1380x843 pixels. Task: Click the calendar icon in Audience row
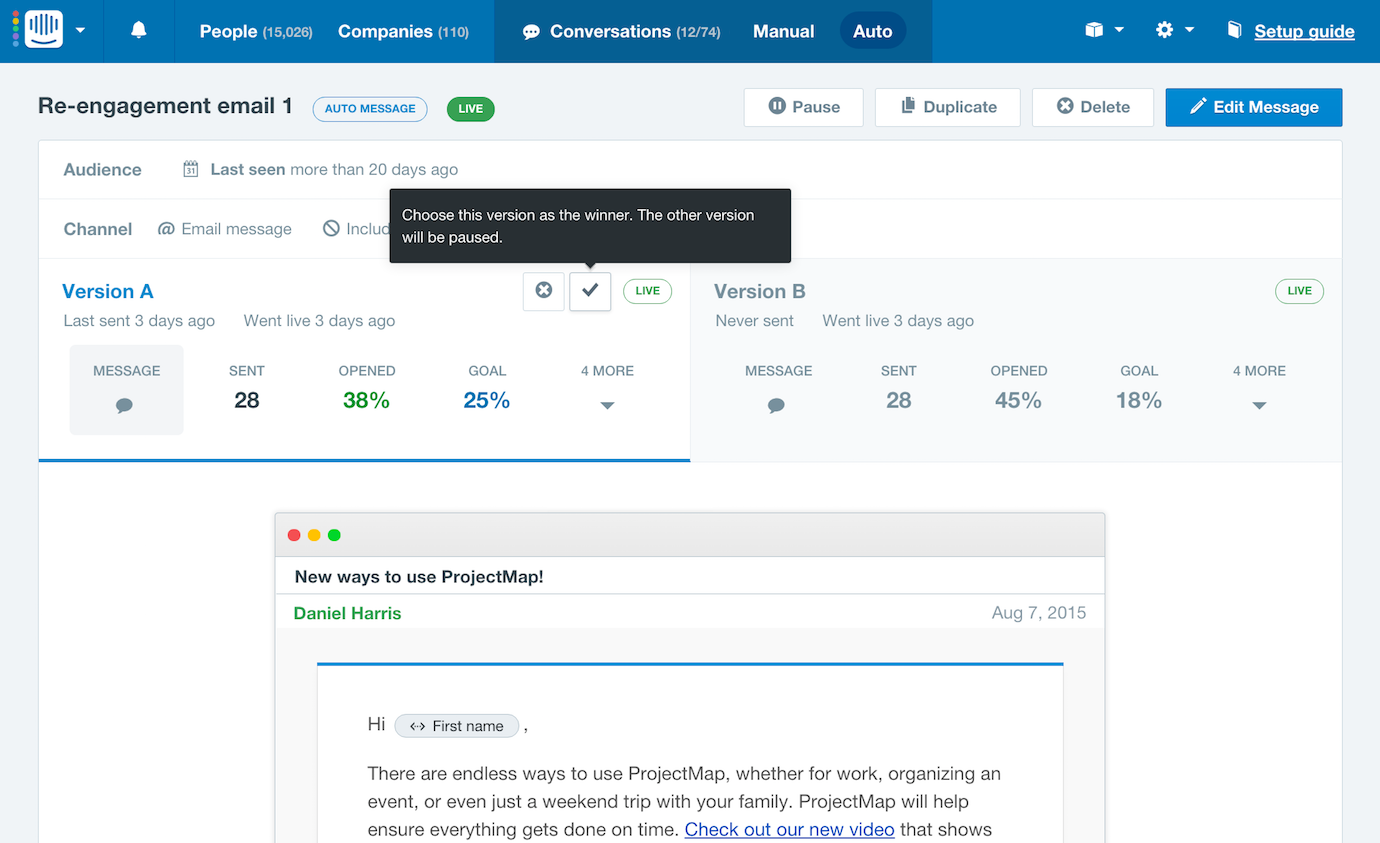click(x=190, y=169)
